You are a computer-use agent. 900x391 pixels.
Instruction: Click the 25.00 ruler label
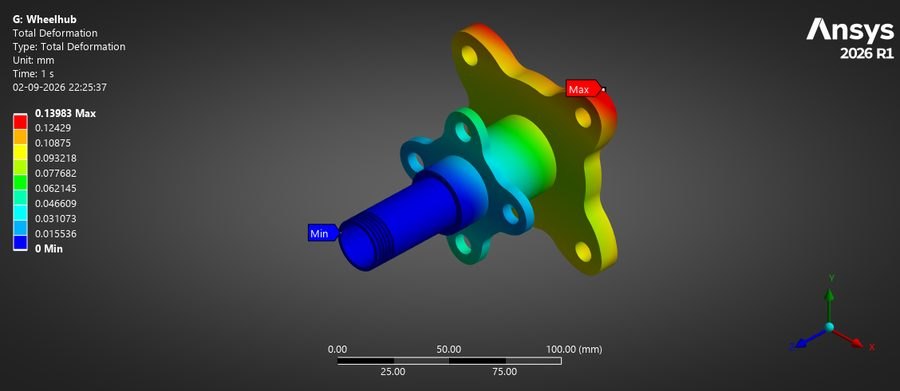[x=393, y=371]
